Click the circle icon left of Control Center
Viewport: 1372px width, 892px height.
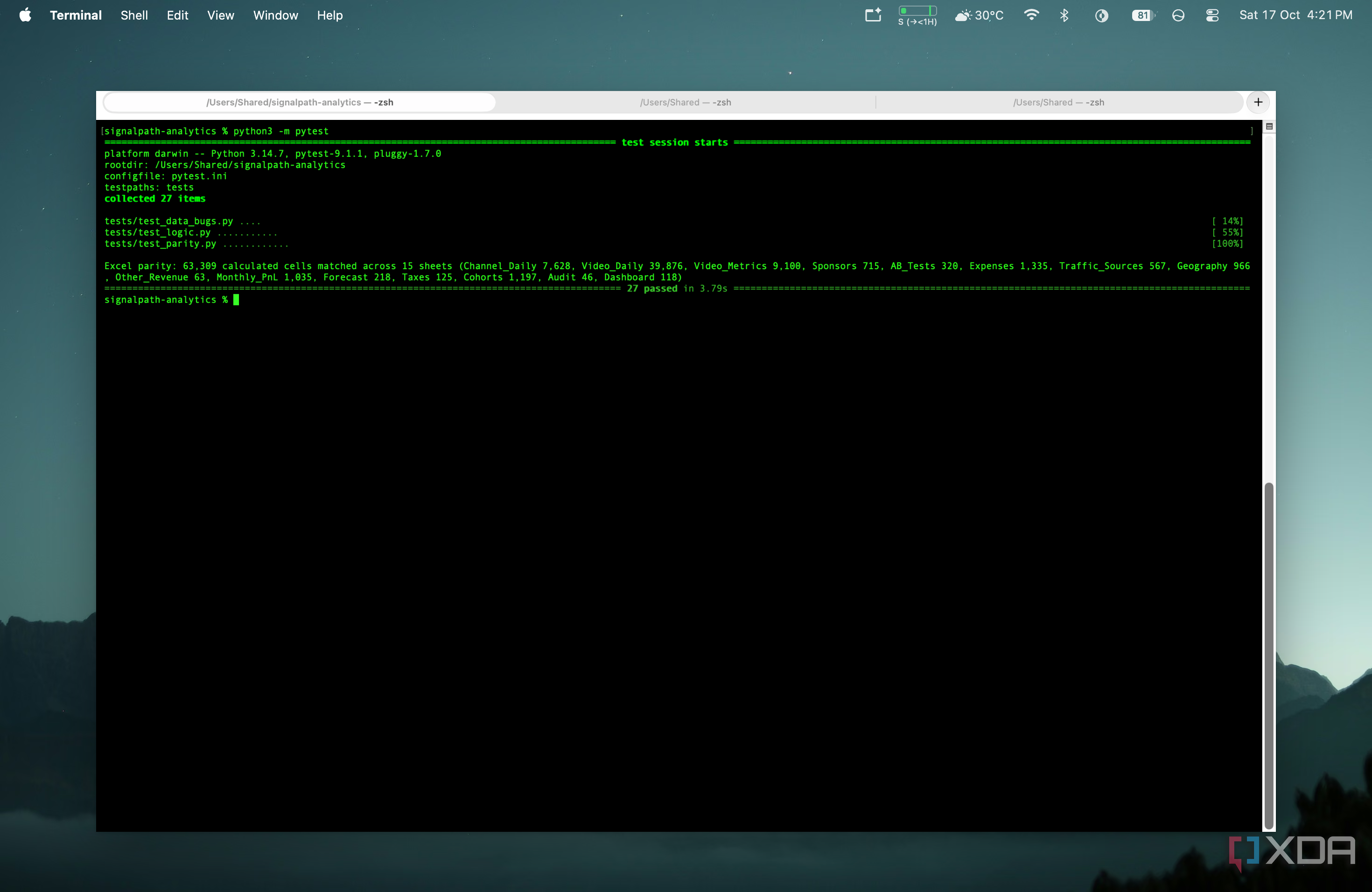(x=1178, y=15)
